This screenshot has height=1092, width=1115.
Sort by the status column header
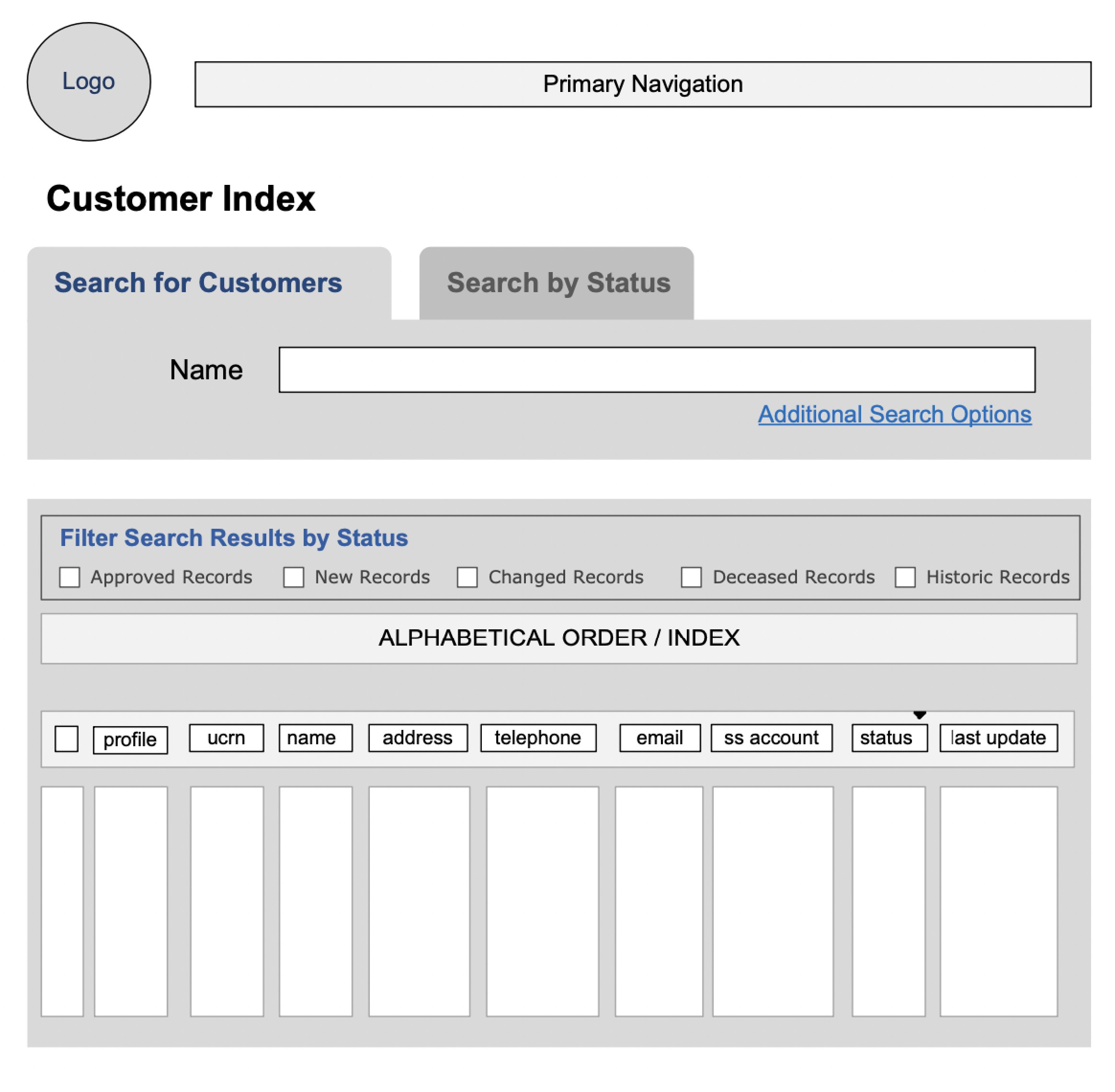click(889, 738)
